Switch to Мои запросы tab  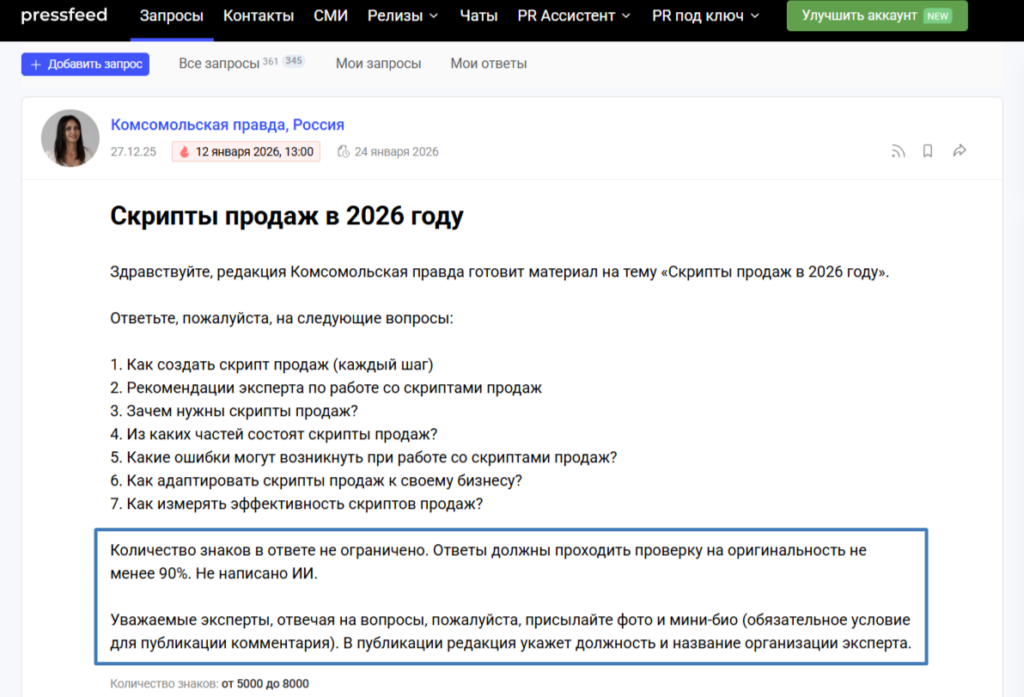(377, 62)
